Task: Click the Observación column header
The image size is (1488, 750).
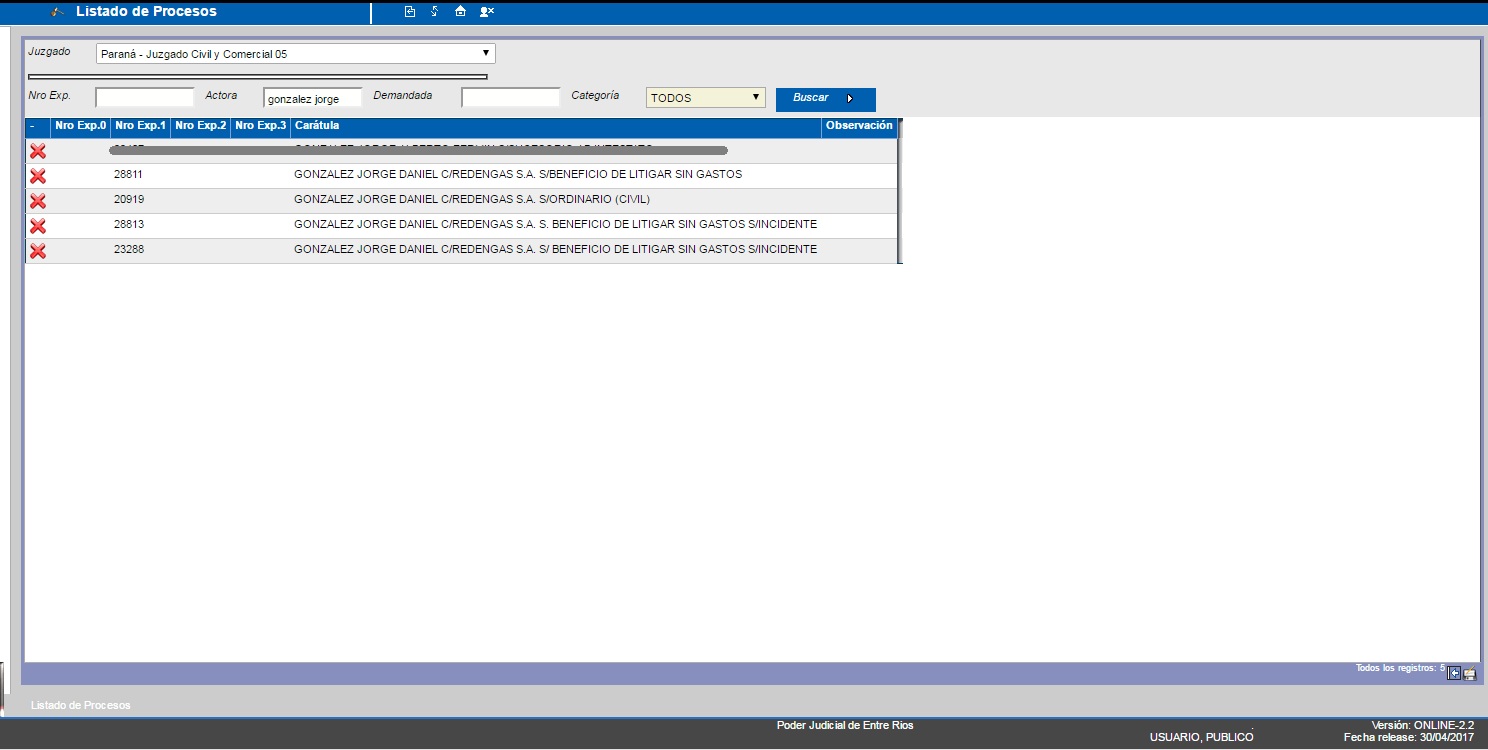Action: (858, 126)
